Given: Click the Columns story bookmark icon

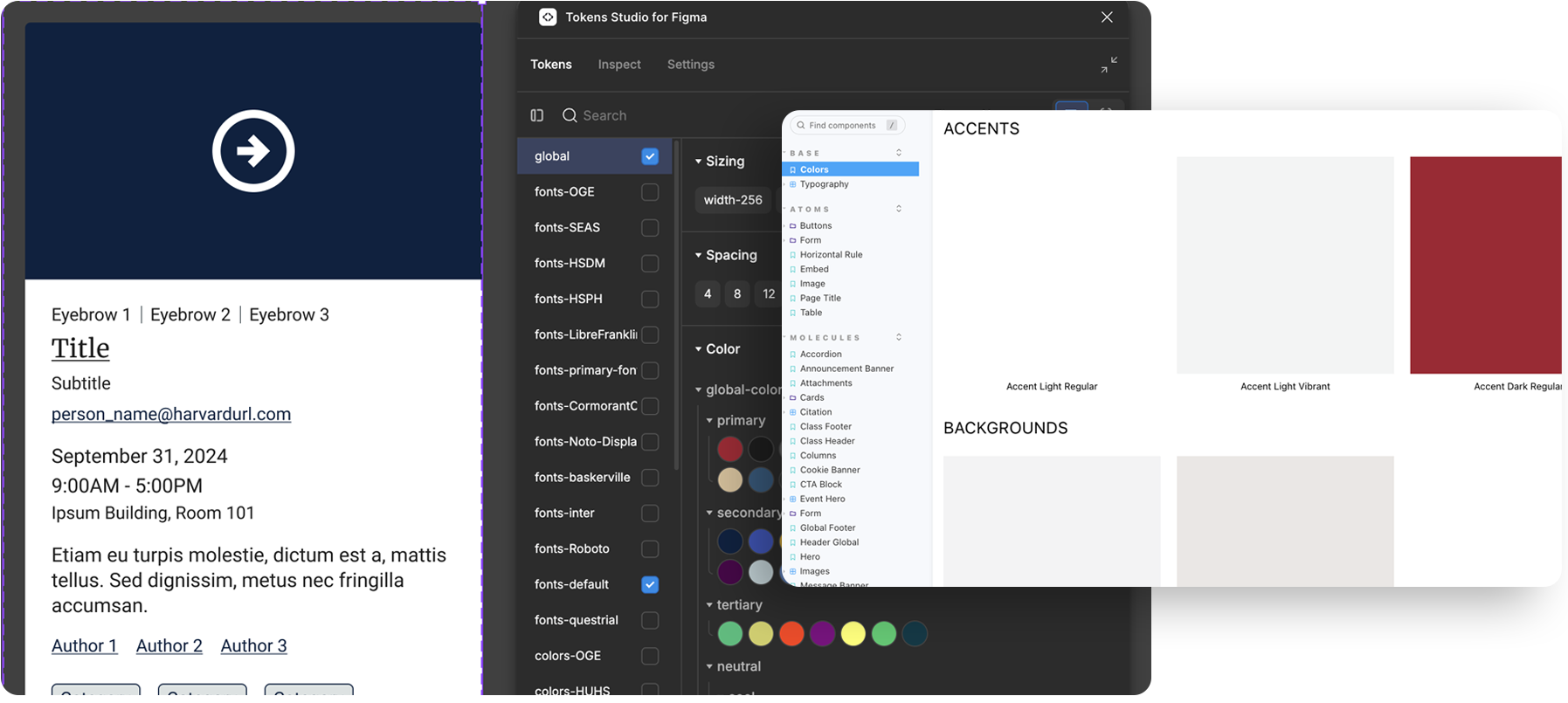Looking at the screenshot, I should (793, 456).
